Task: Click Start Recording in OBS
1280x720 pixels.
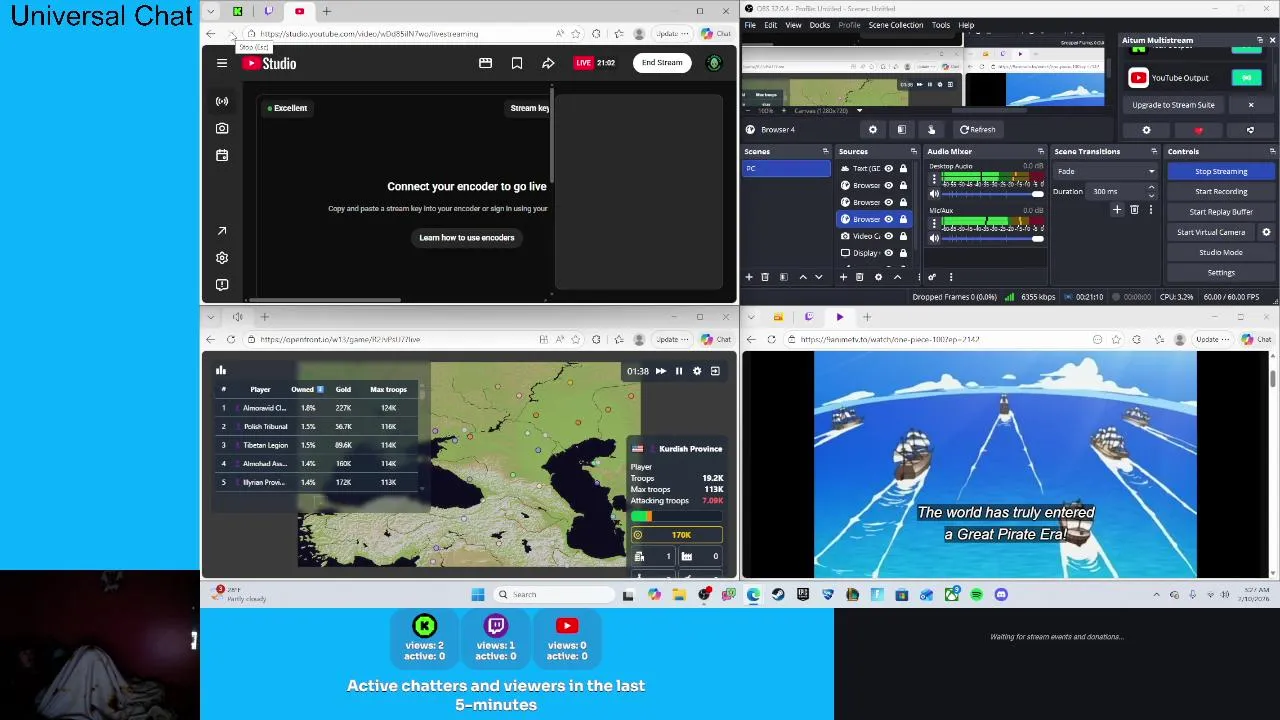Action: click(x=1221, y=191)
